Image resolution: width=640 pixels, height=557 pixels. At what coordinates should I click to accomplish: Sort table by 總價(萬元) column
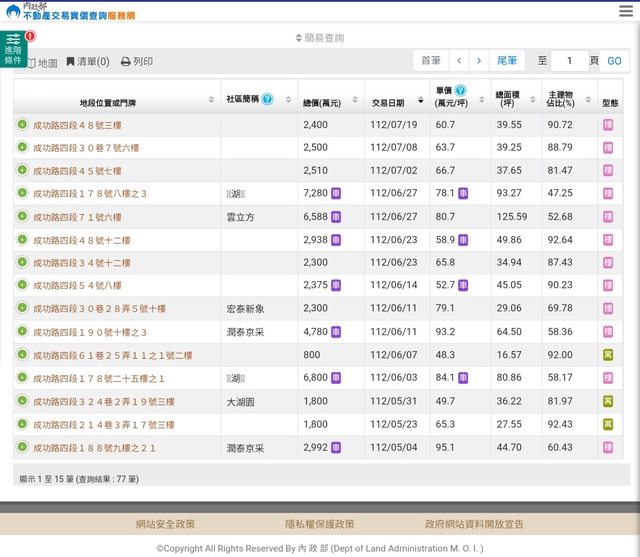pyautogui.click(x=322, y=102)
